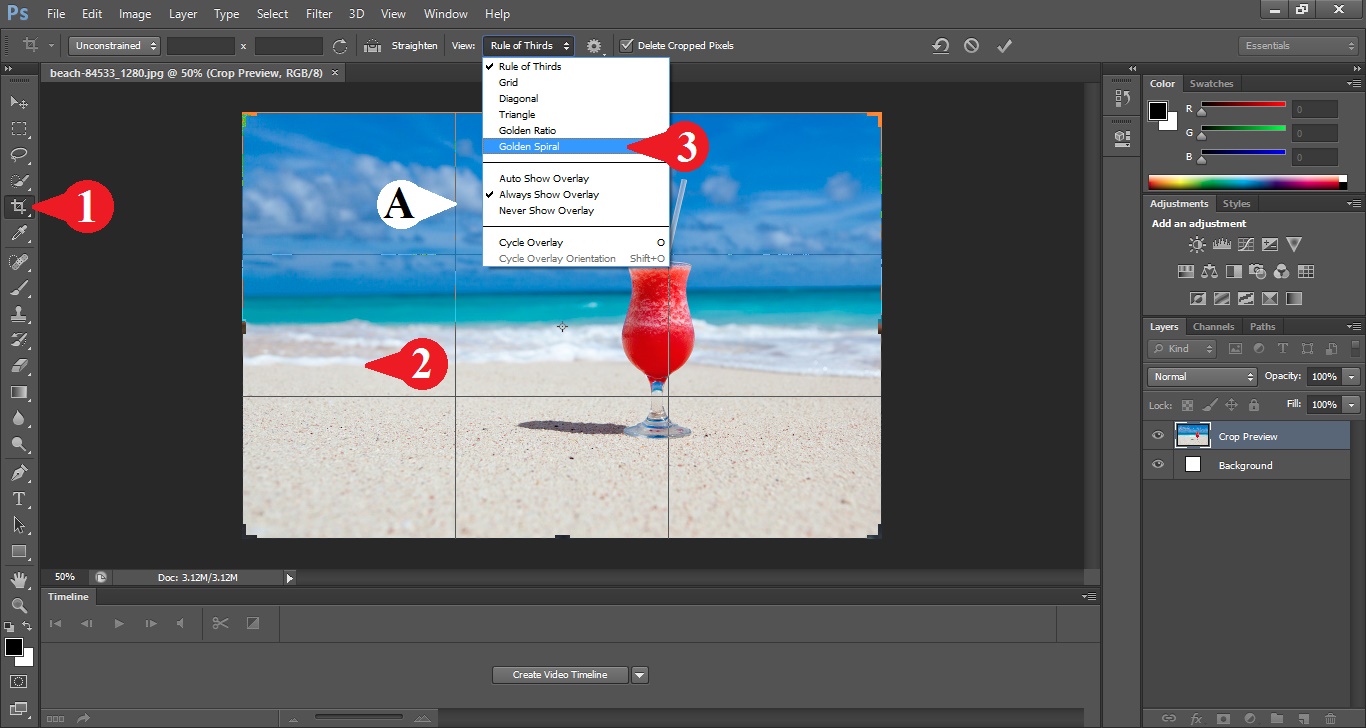The height and width of the screenshot is (728, 1366).
Task: Open the Unconstrained aspect ratio dropdown
Action: (x=113, y=45)
